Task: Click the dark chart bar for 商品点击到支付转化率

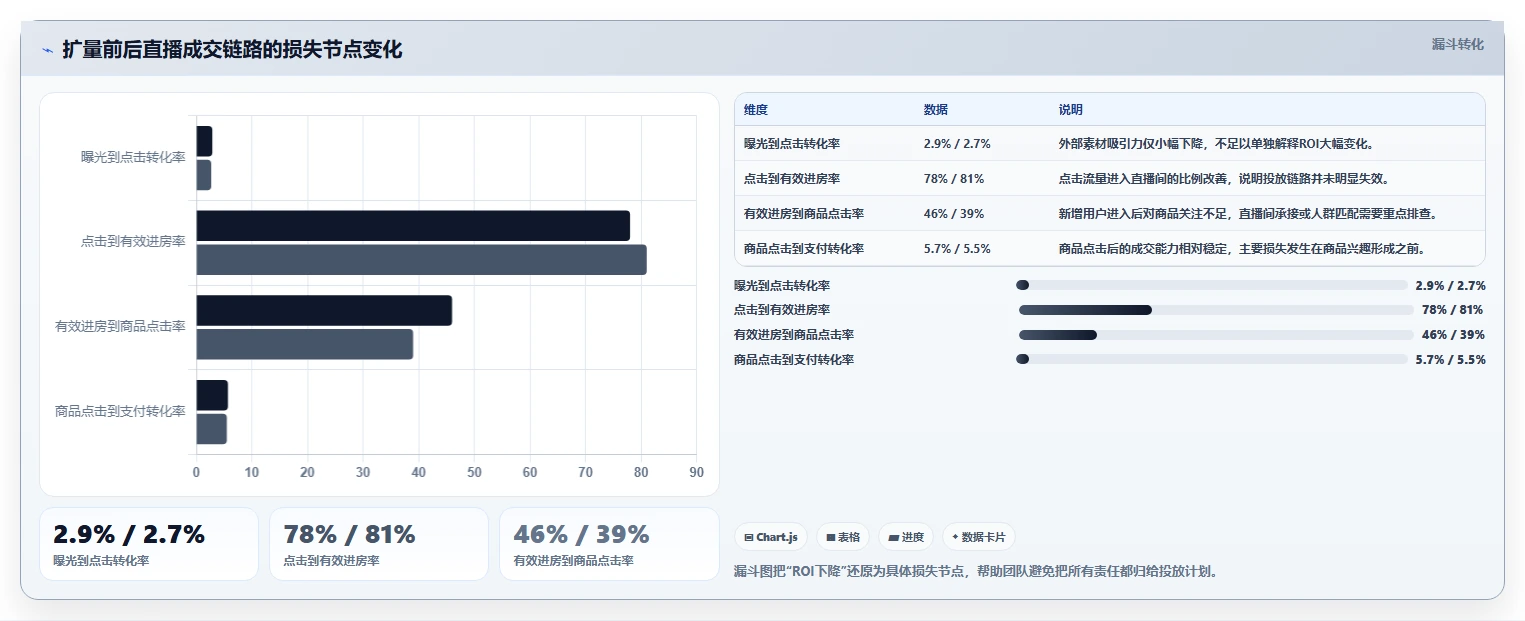Action: pos(212,395)
